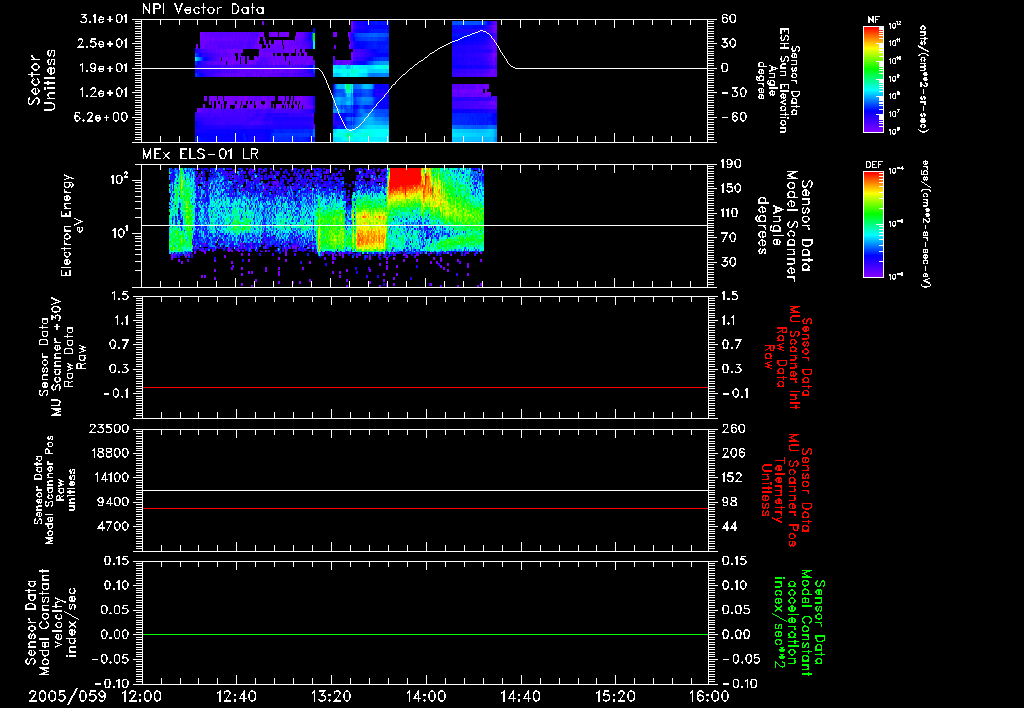
Task: Click the 152 telemetry axis tick
Action: coord(732,477)
